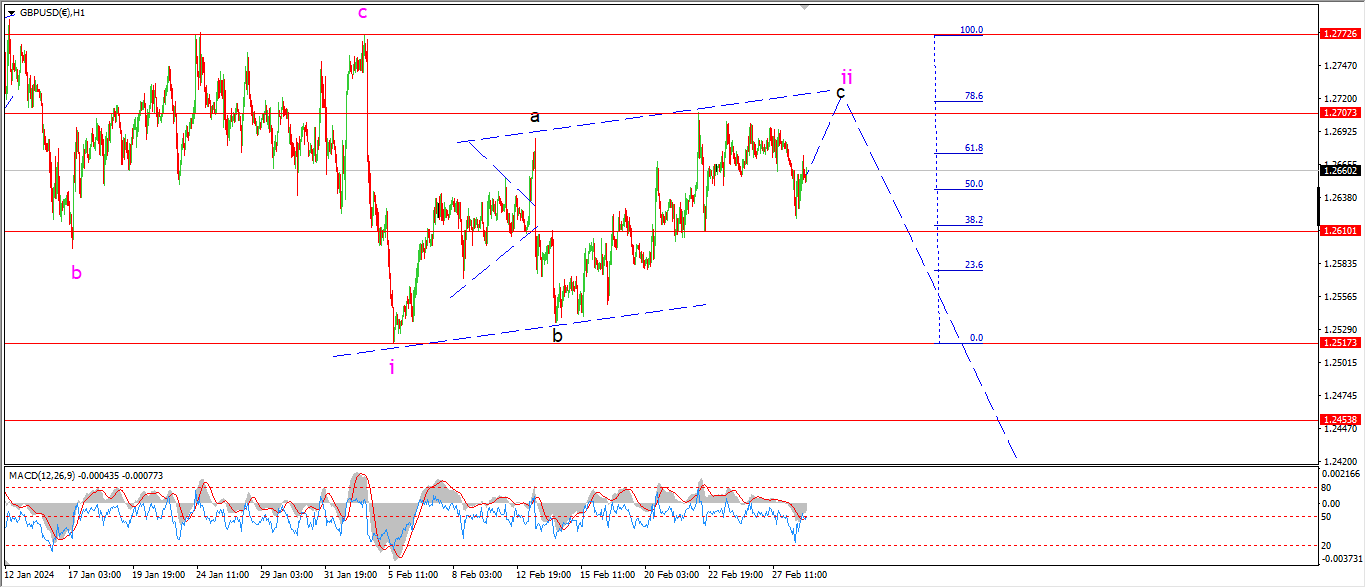
Task: Click the Fibonacci 100.0 level label
Action: (971, 30)
